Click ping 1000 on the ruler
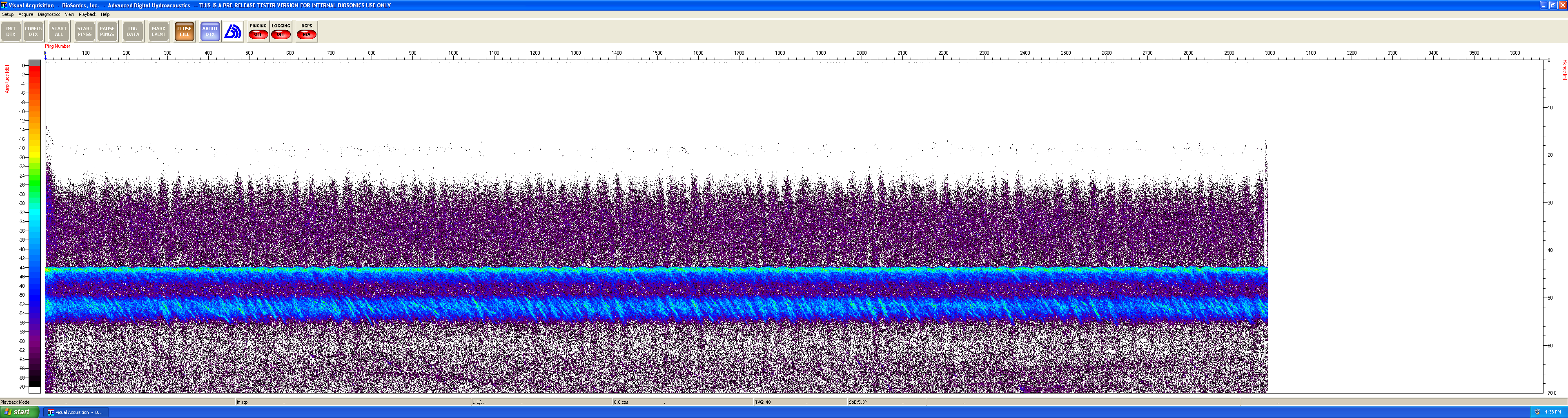This screenshot has width=1568, height=418. click(x=454, y=53)
